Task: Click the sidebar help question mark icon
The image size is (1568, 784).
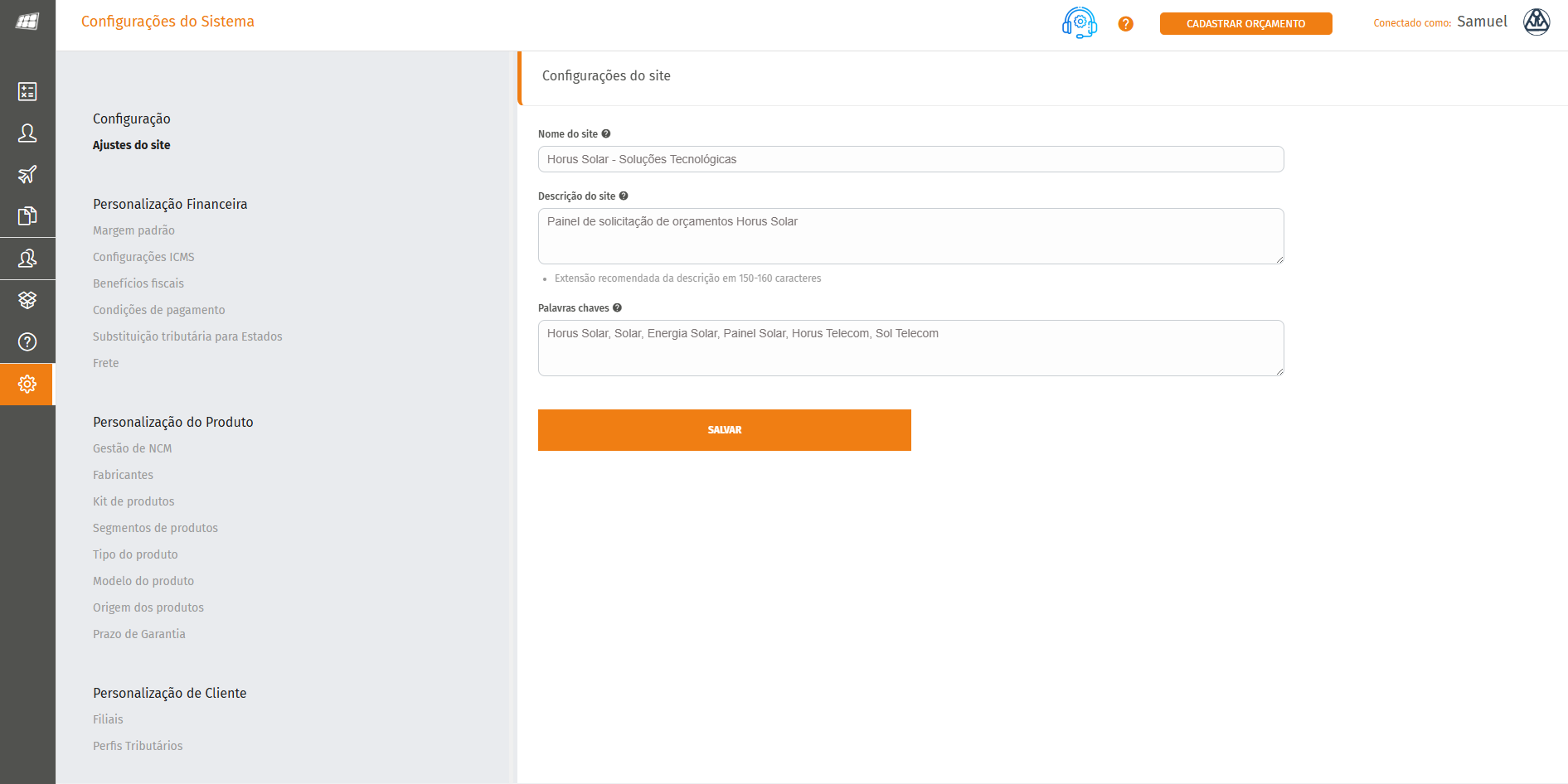Action: click(27, 341)
